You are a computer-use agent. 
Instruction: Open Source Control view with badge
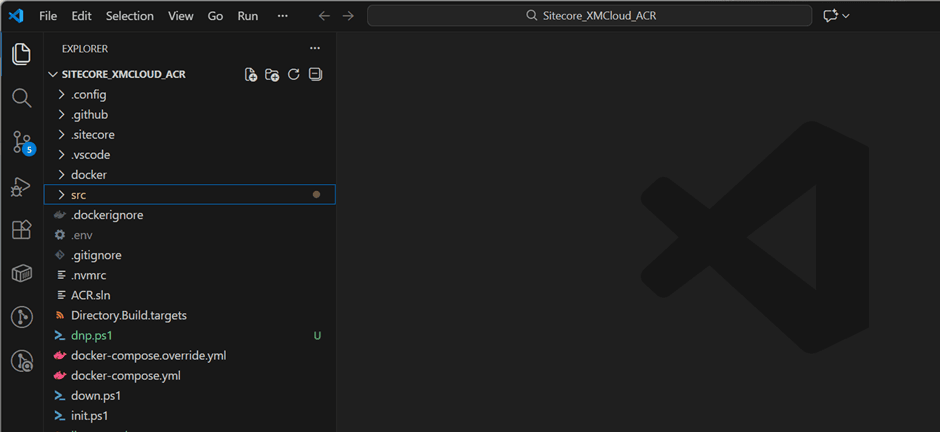click(21, 142)
